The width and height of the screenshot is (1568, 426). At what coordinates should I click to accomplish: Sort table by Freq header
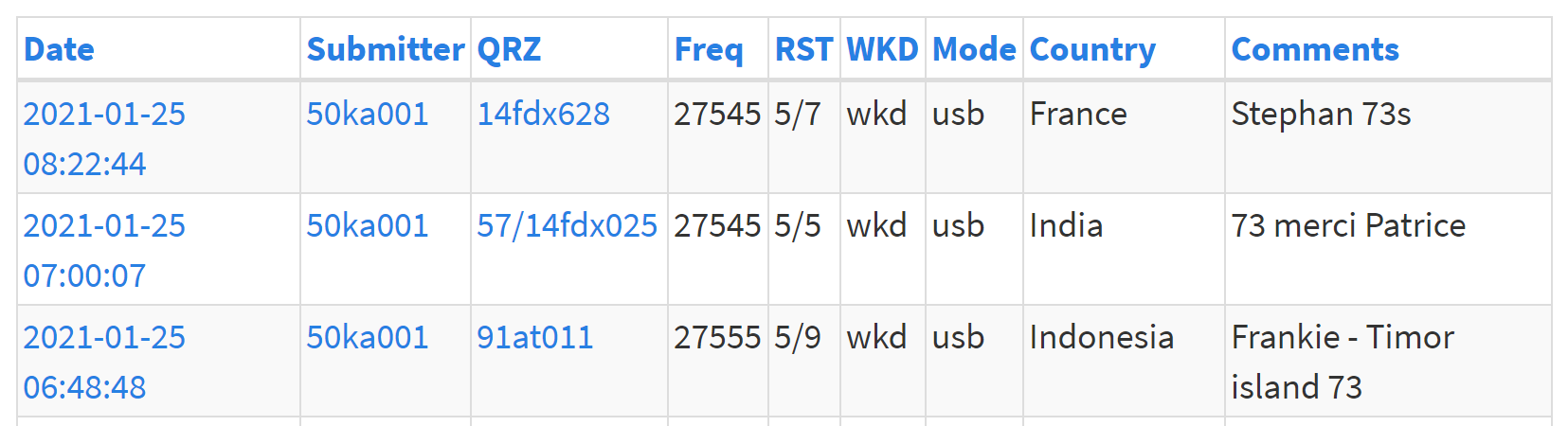pos(709,49)
